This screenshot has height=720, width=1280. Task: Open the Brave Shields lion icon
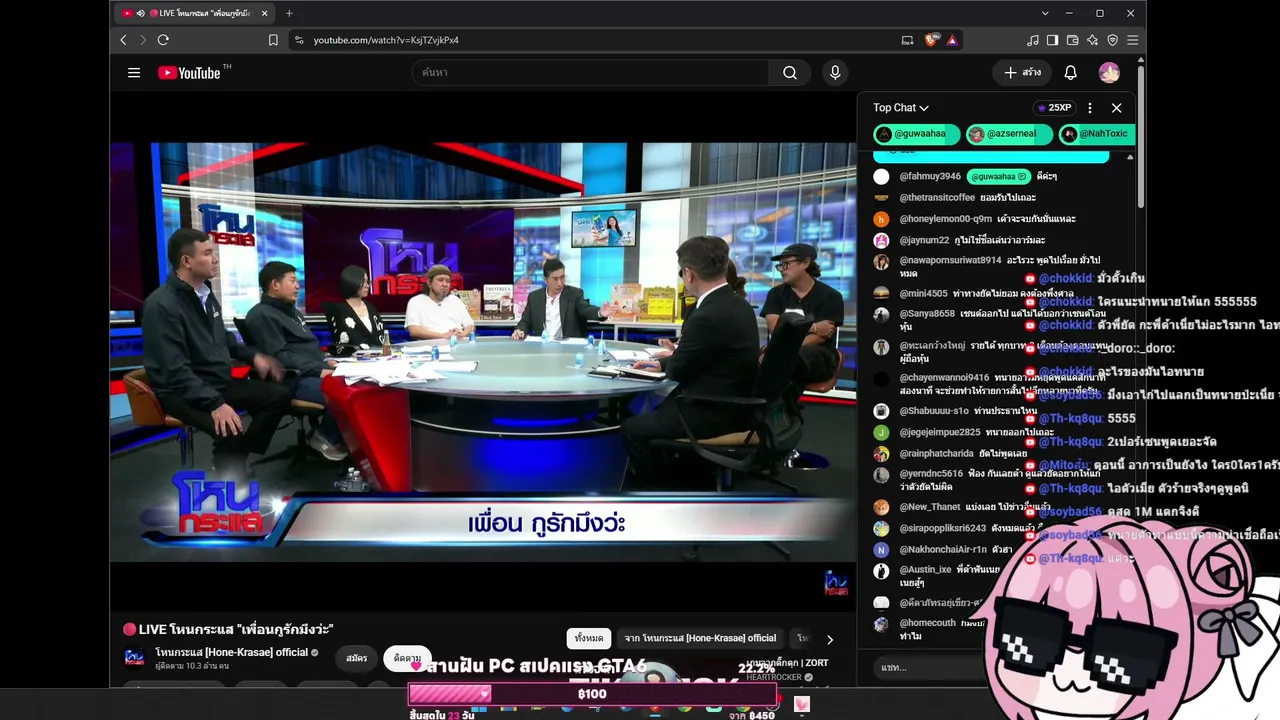[x=931, y=40]
